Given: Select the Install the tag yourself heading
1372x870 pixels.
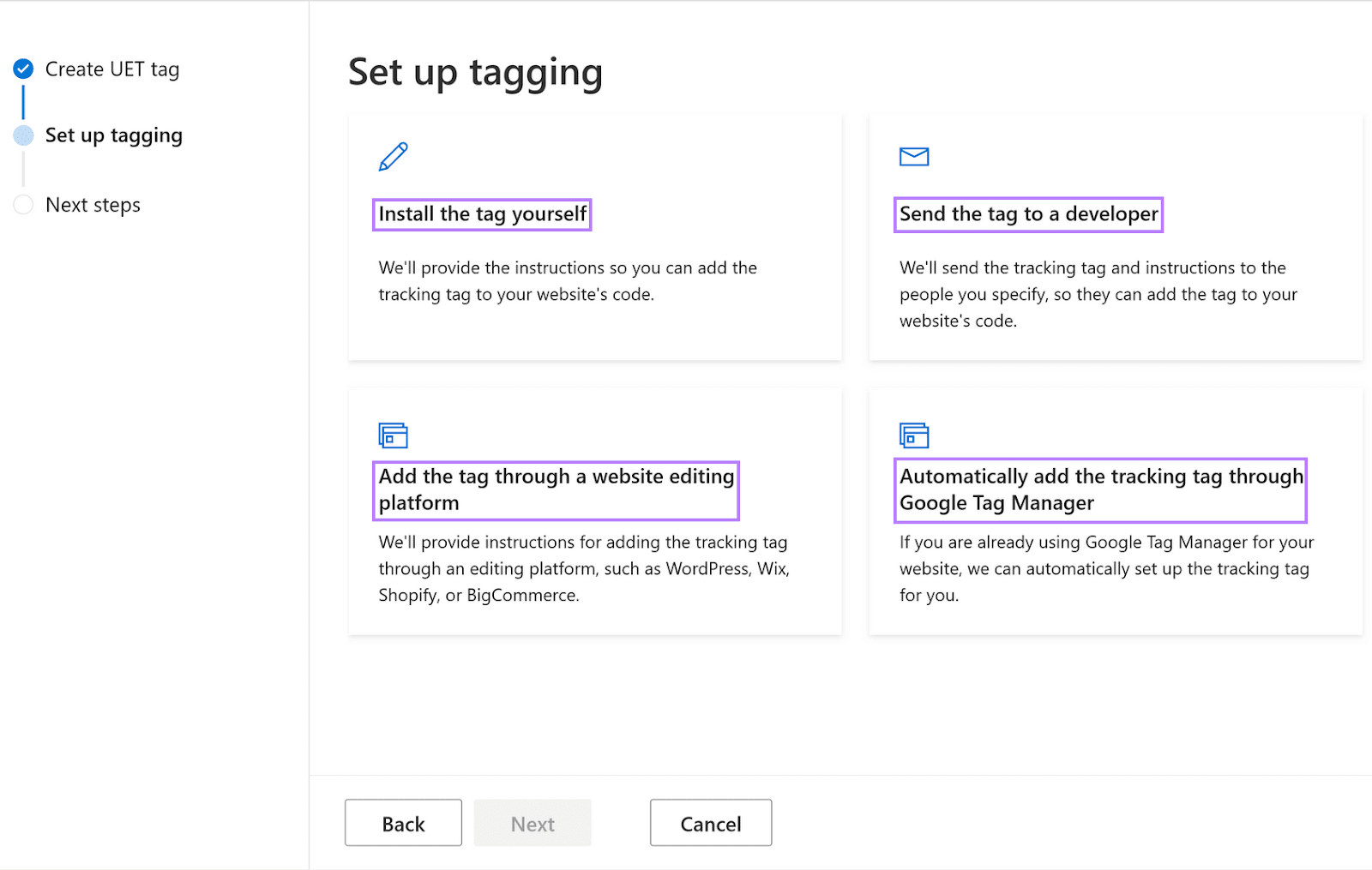Looking at the screenshot, I should click(x=482, y=214).
